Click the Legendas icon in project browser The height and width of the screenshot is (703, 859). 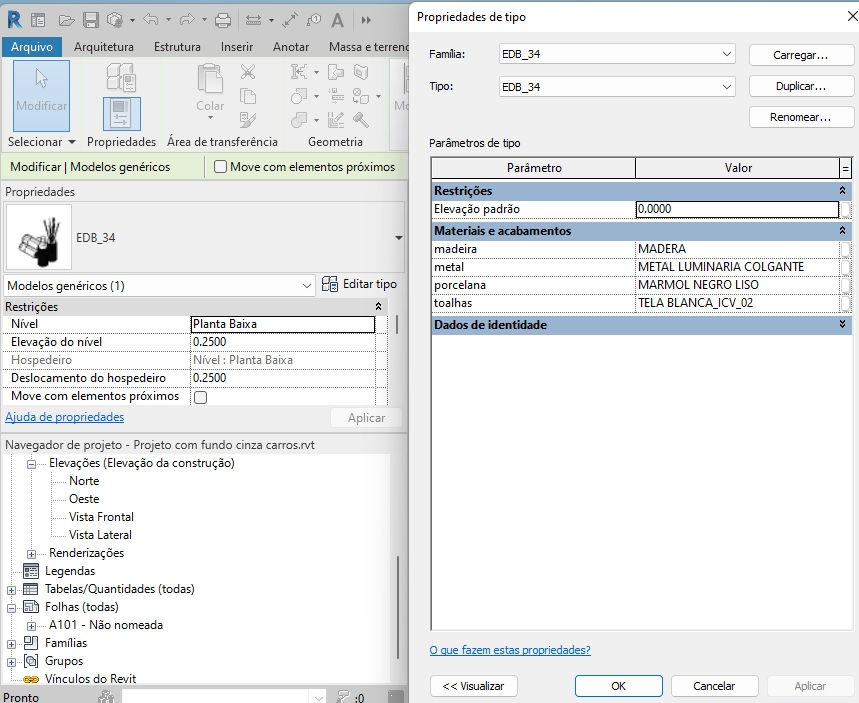[31, 571]
